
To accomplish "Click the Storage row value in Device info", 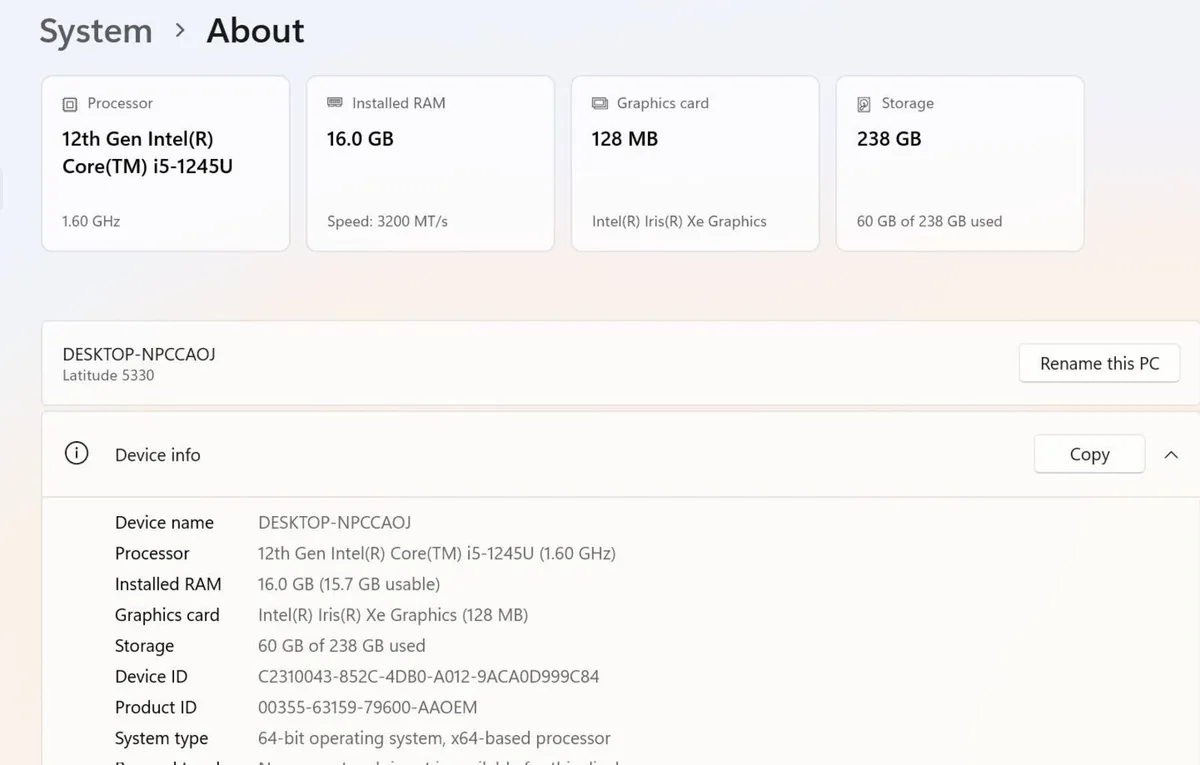I will point(342,646).
